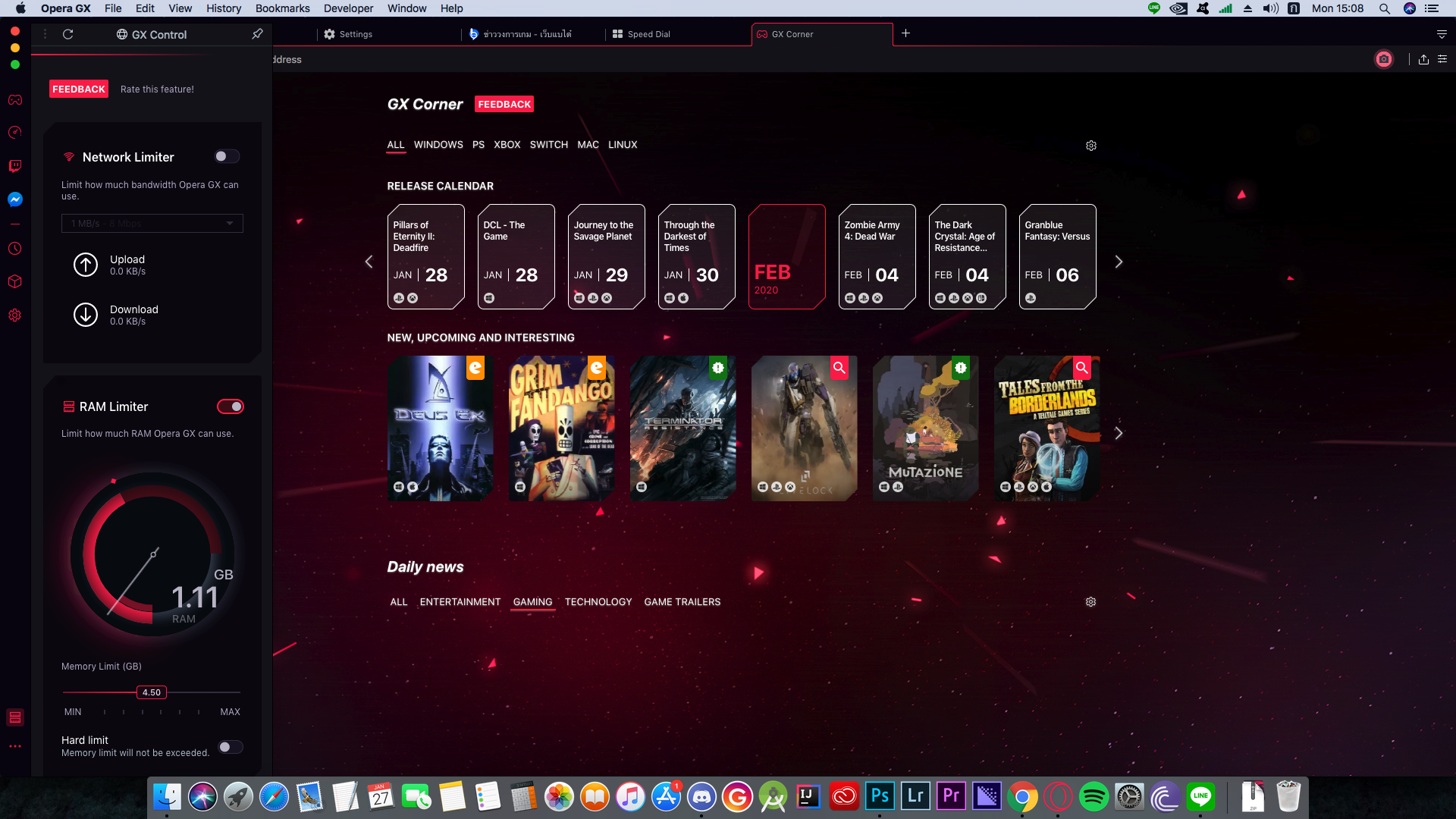The image size is (1456, 819).
Task: Open tab menu icon at far right
Action: click(1442, 34)
